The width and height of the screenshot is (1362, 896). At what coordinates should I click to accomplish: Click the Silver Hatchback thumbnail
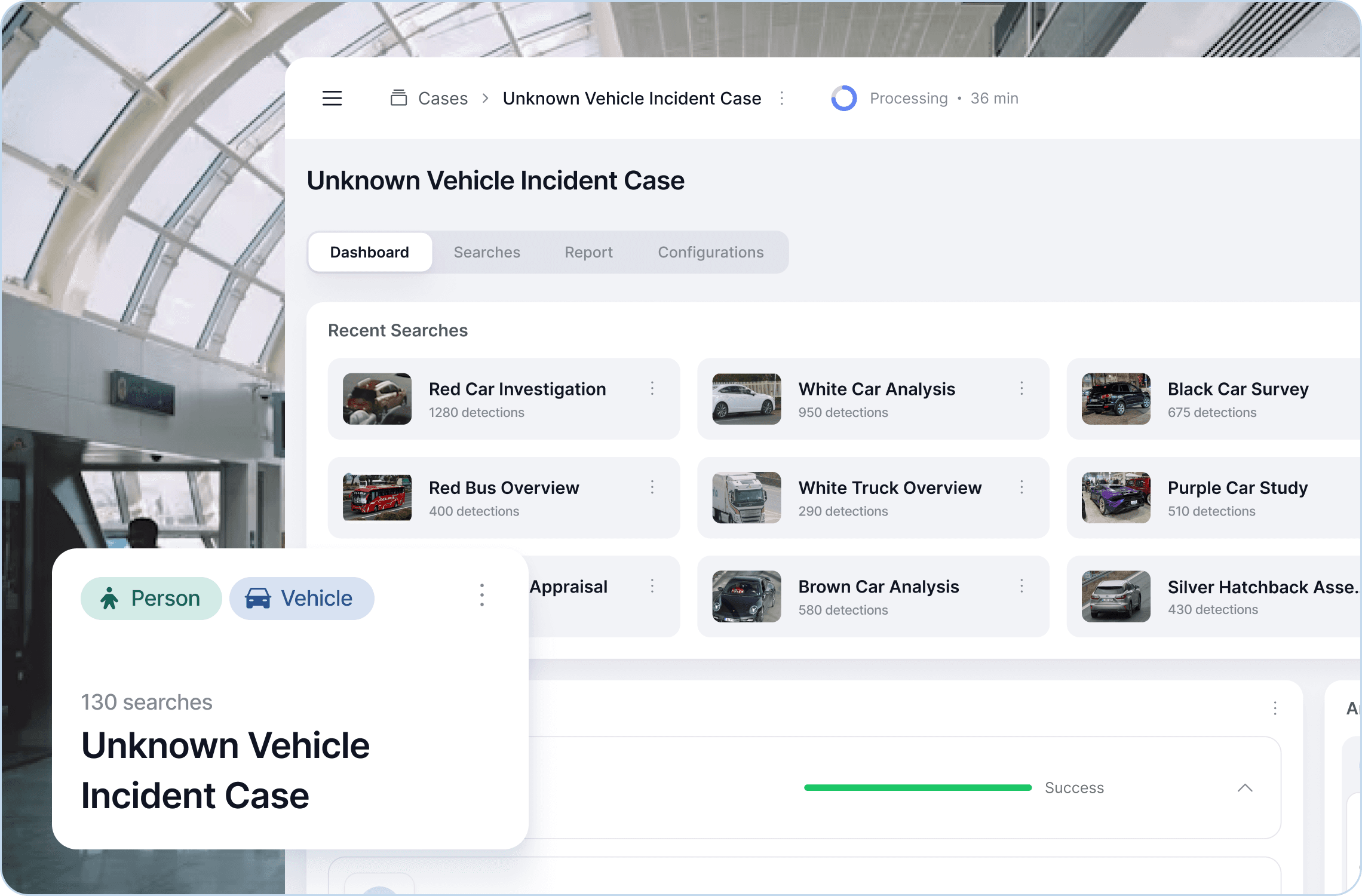pos(1116,596)
